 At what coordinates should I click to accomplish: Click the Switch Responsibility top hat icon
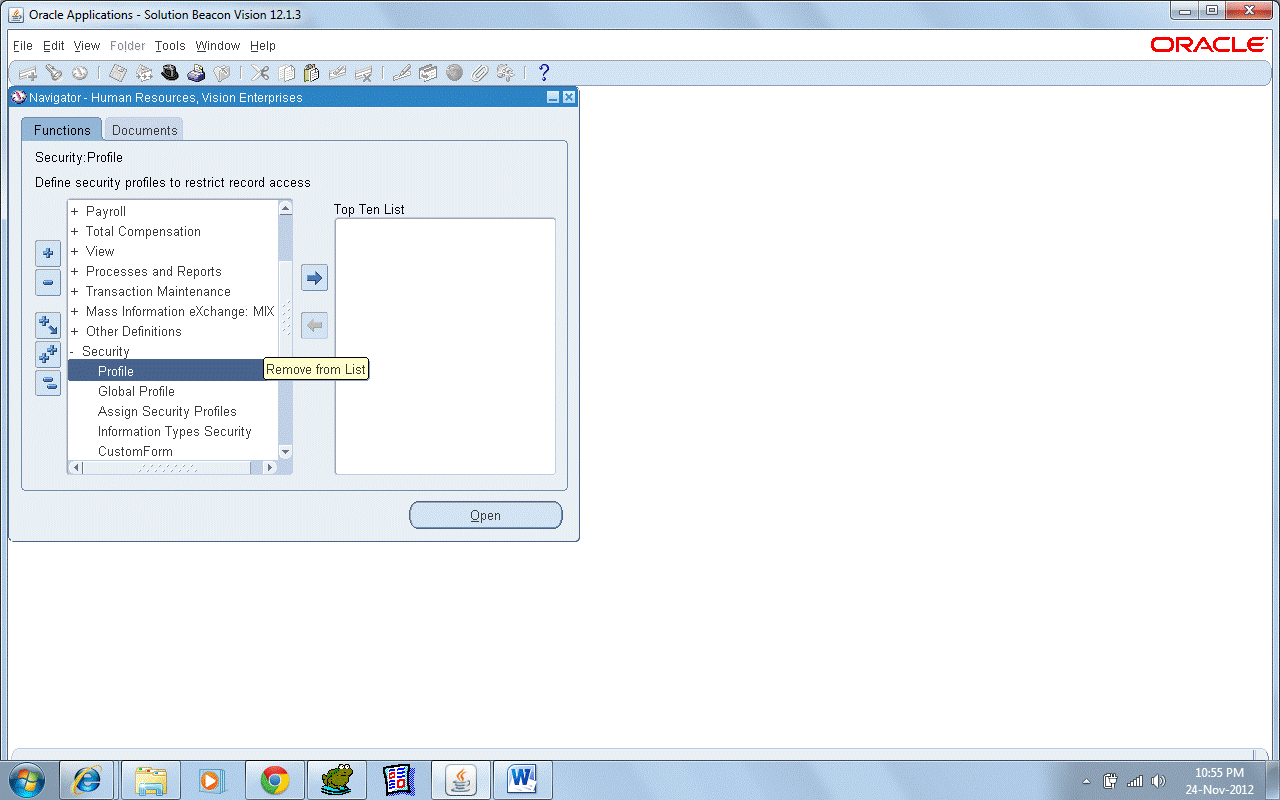pos(170,72)
